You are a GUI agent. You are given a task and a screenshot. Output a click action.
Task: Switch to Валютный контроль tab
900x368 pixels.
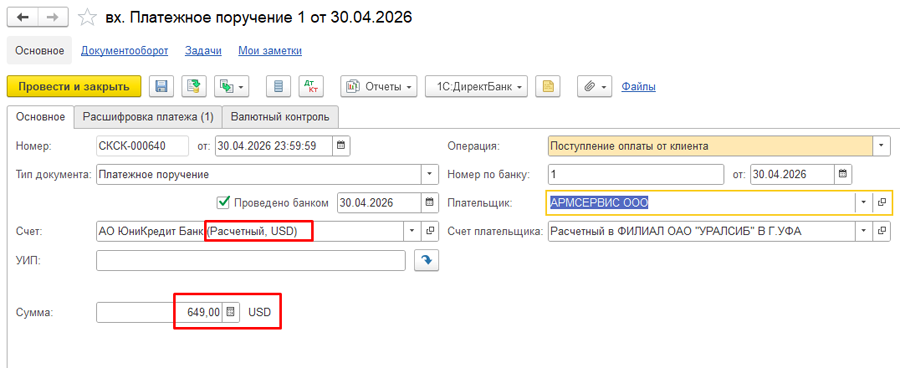pos(280,117)
